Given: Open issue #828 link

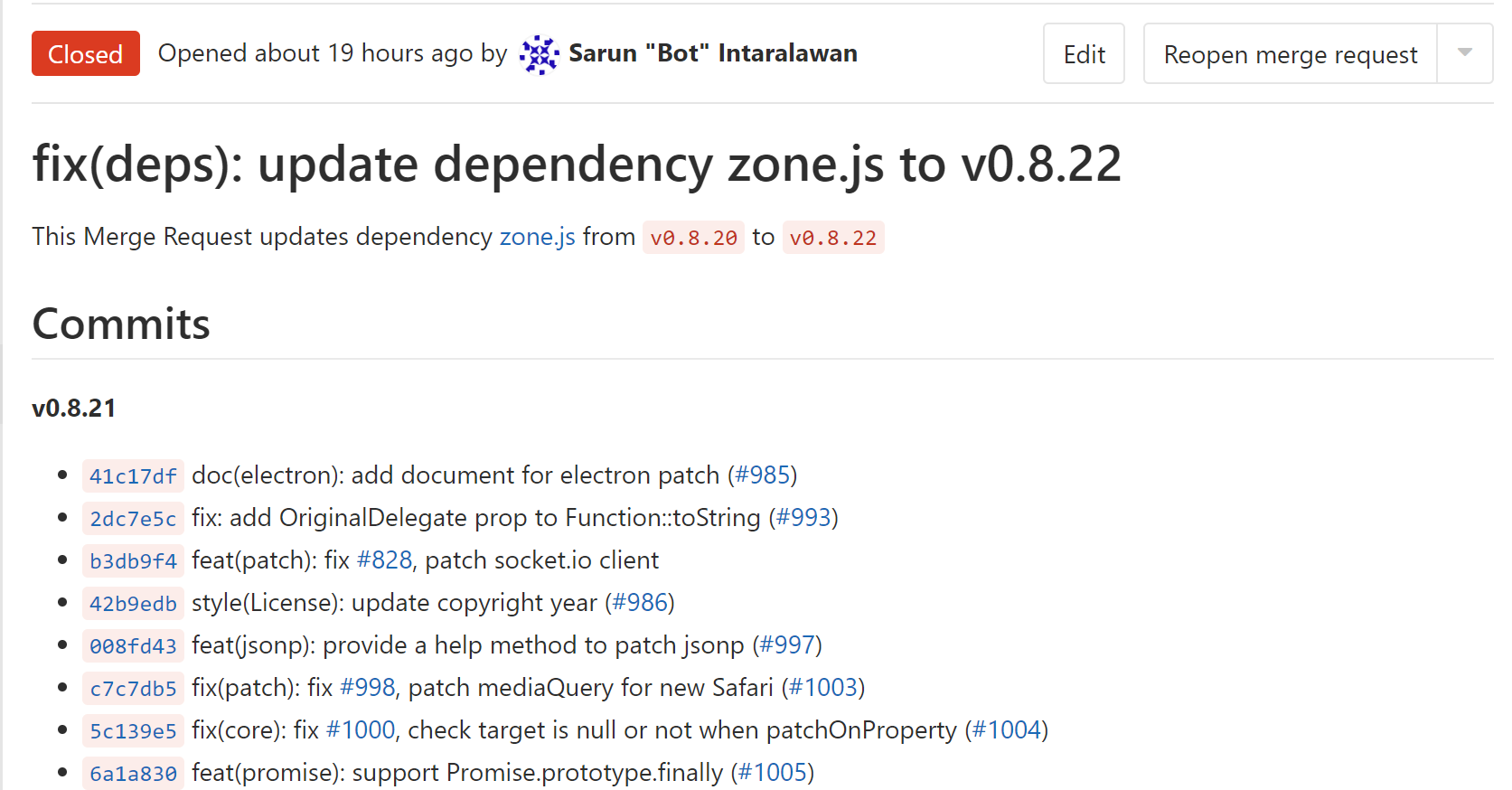Looking at the screenshot, I should 384,560.
